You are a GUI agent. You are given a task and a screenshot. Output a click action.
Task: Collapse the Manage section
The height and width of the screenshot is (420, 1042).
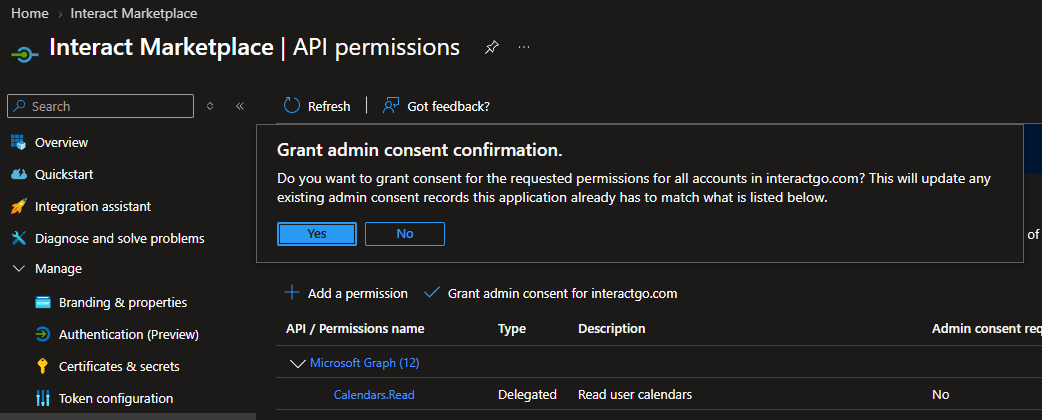(19, 268)
